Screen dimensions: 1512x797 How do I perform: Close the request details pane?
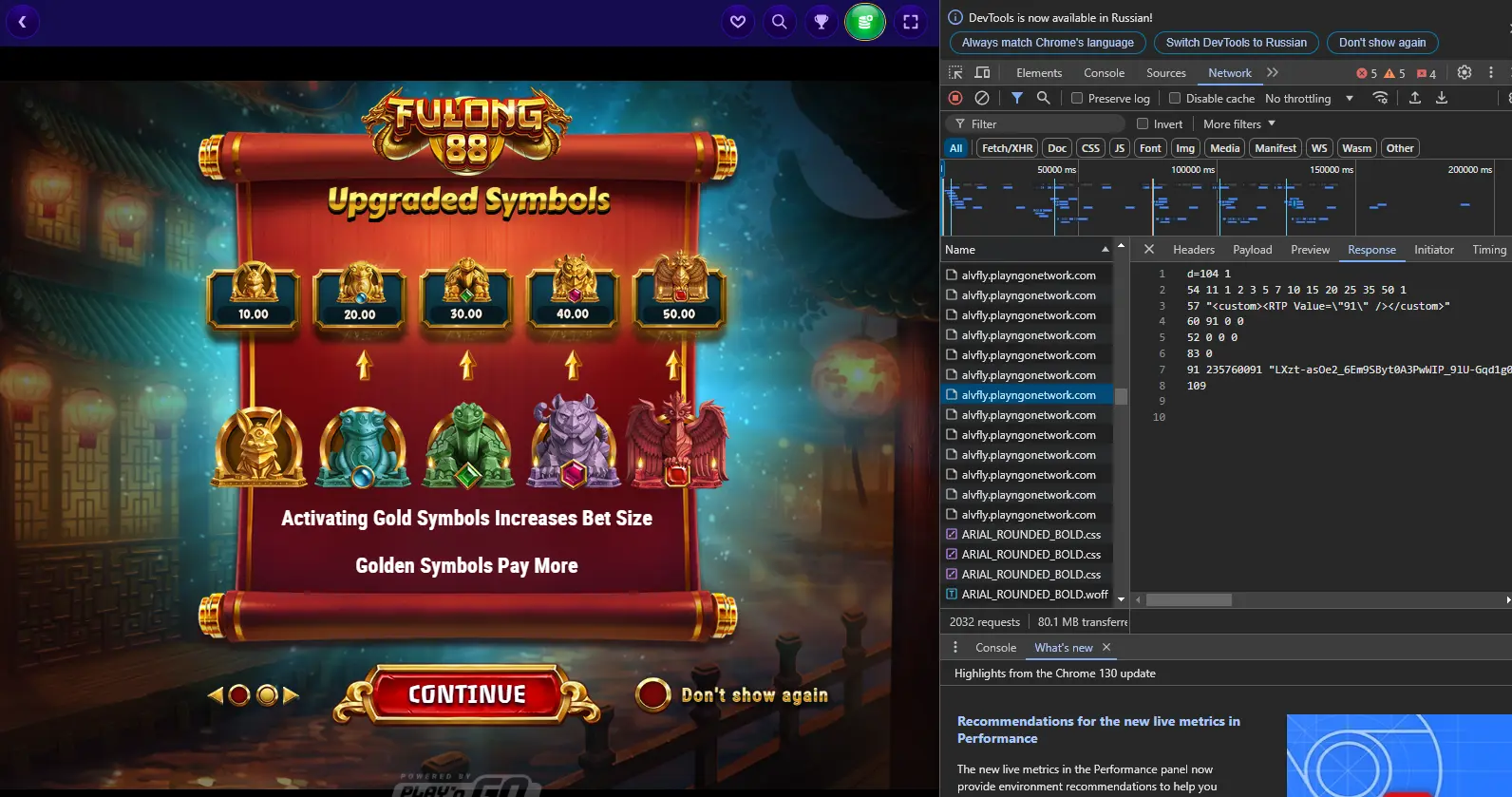click(1149, 249)
